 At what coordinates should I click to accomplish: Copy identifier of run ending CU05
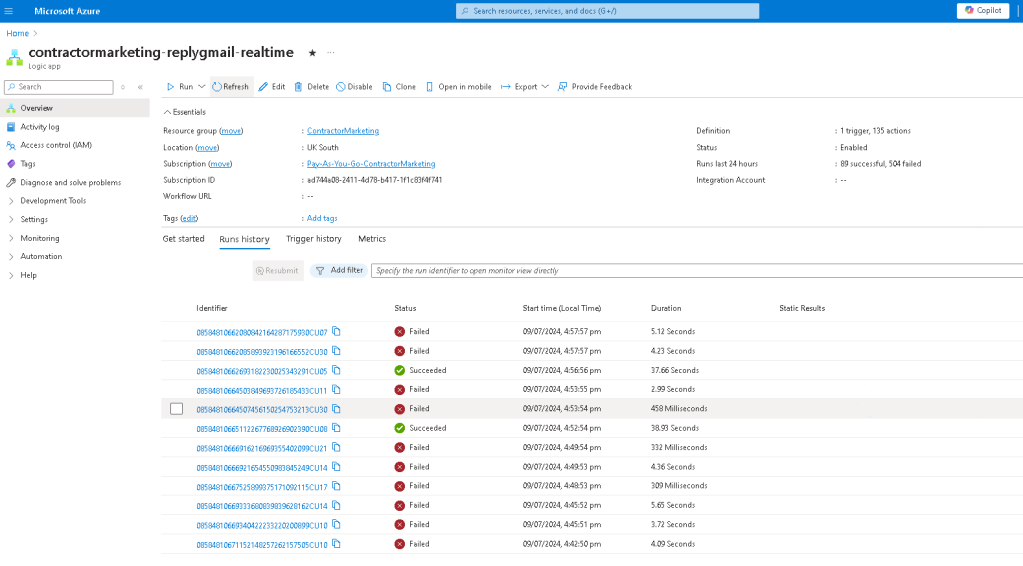pyautogui.click(x=336, y=370)
